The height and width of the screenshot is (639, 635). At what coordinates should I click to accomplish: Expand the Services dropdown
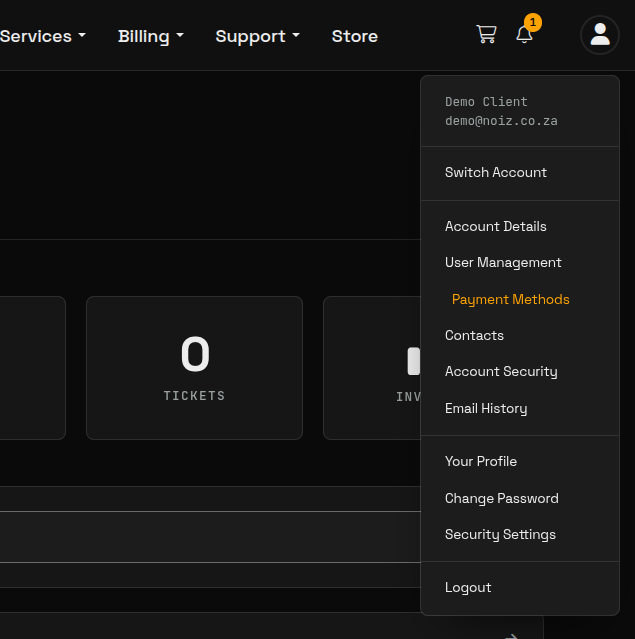42,36
